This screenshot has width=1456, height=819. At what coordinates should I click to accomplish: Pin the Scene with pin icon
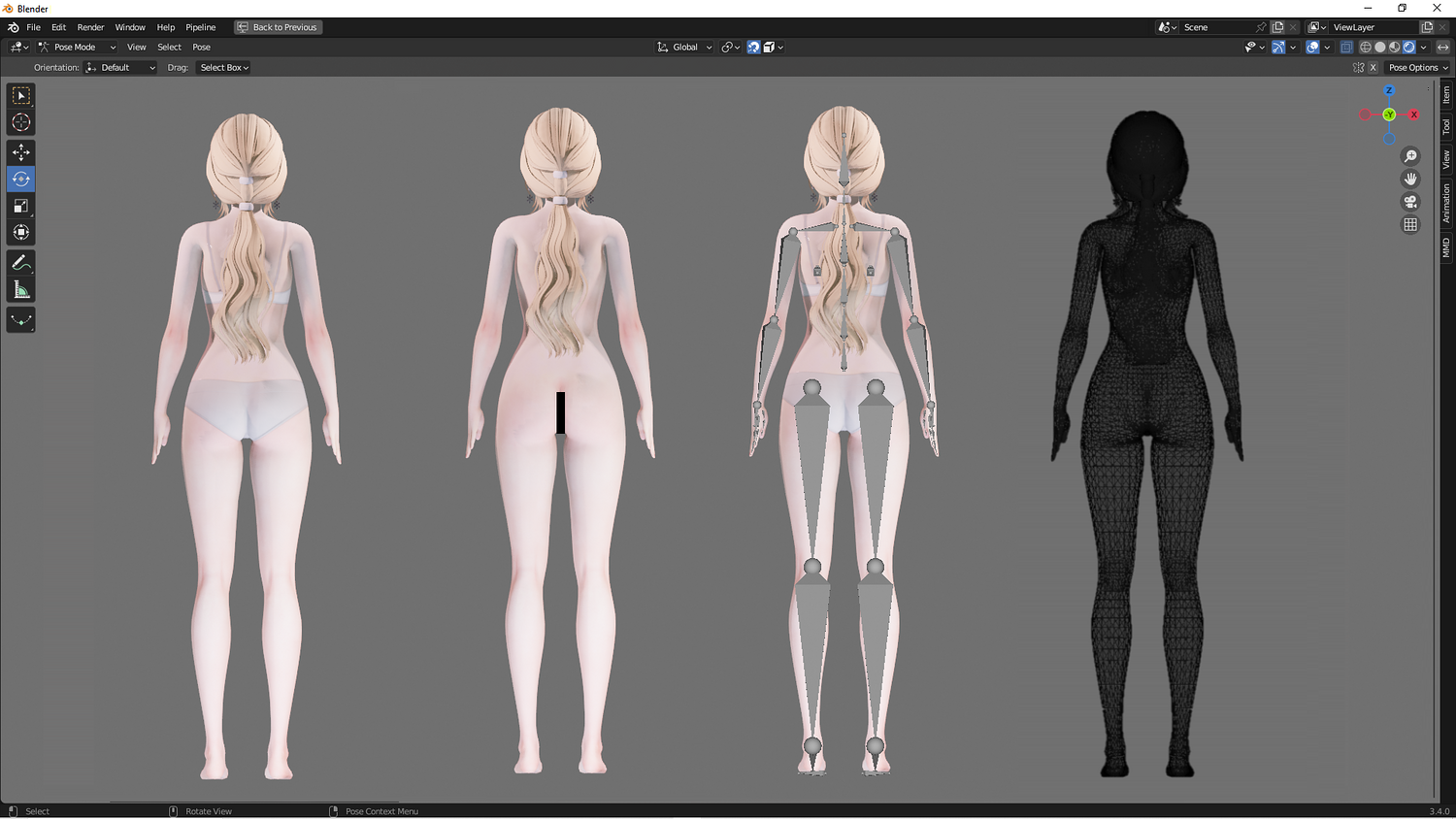1261,27
